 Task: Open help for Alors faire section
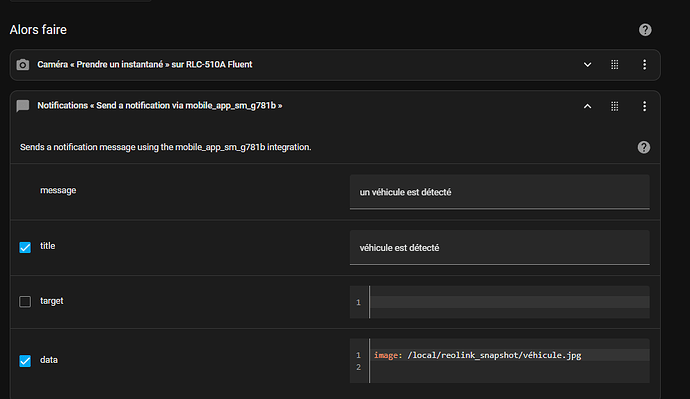[645, 30]
